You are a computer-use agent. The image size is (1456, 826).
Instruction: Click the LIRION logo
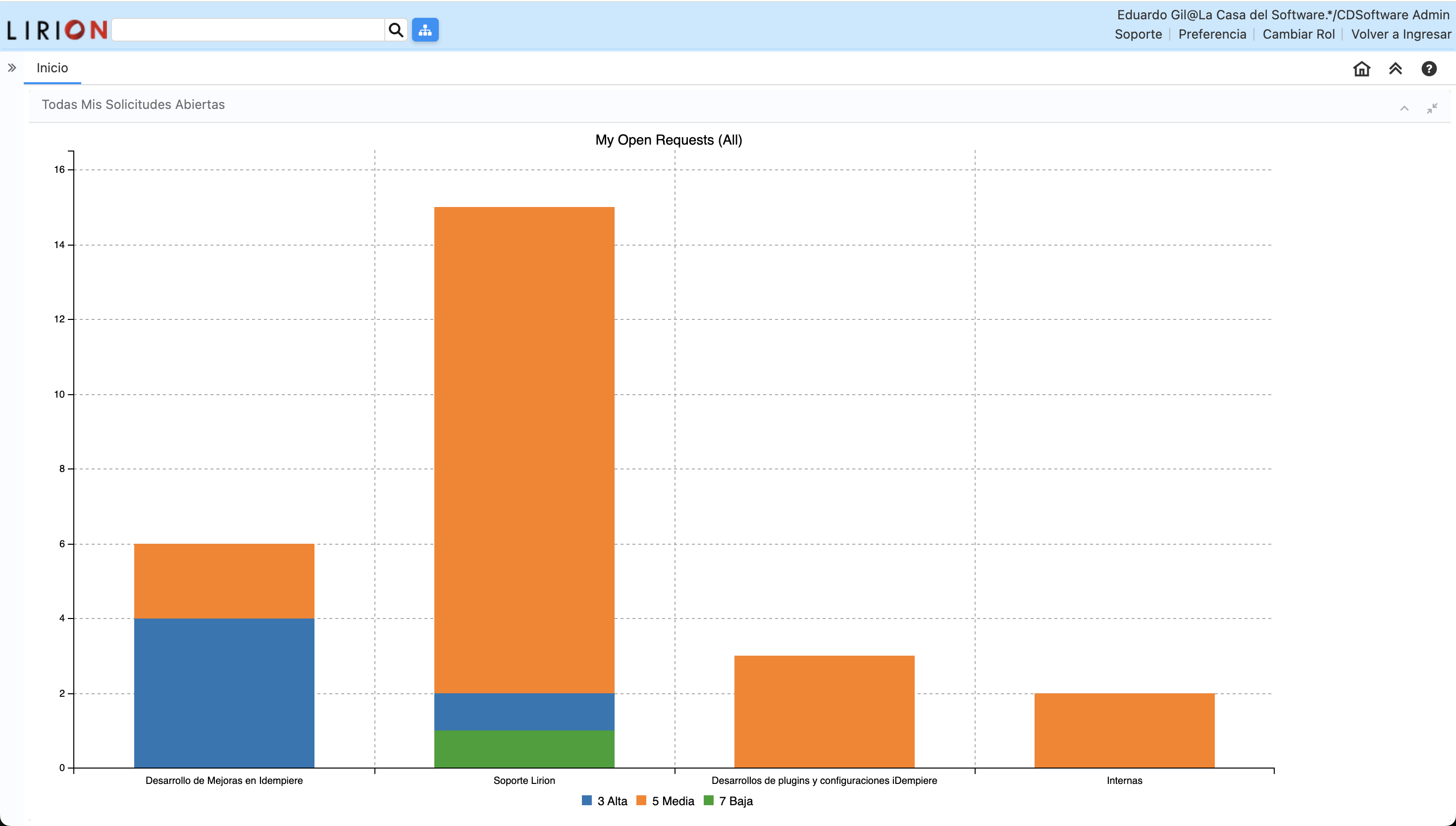[57, 30]
